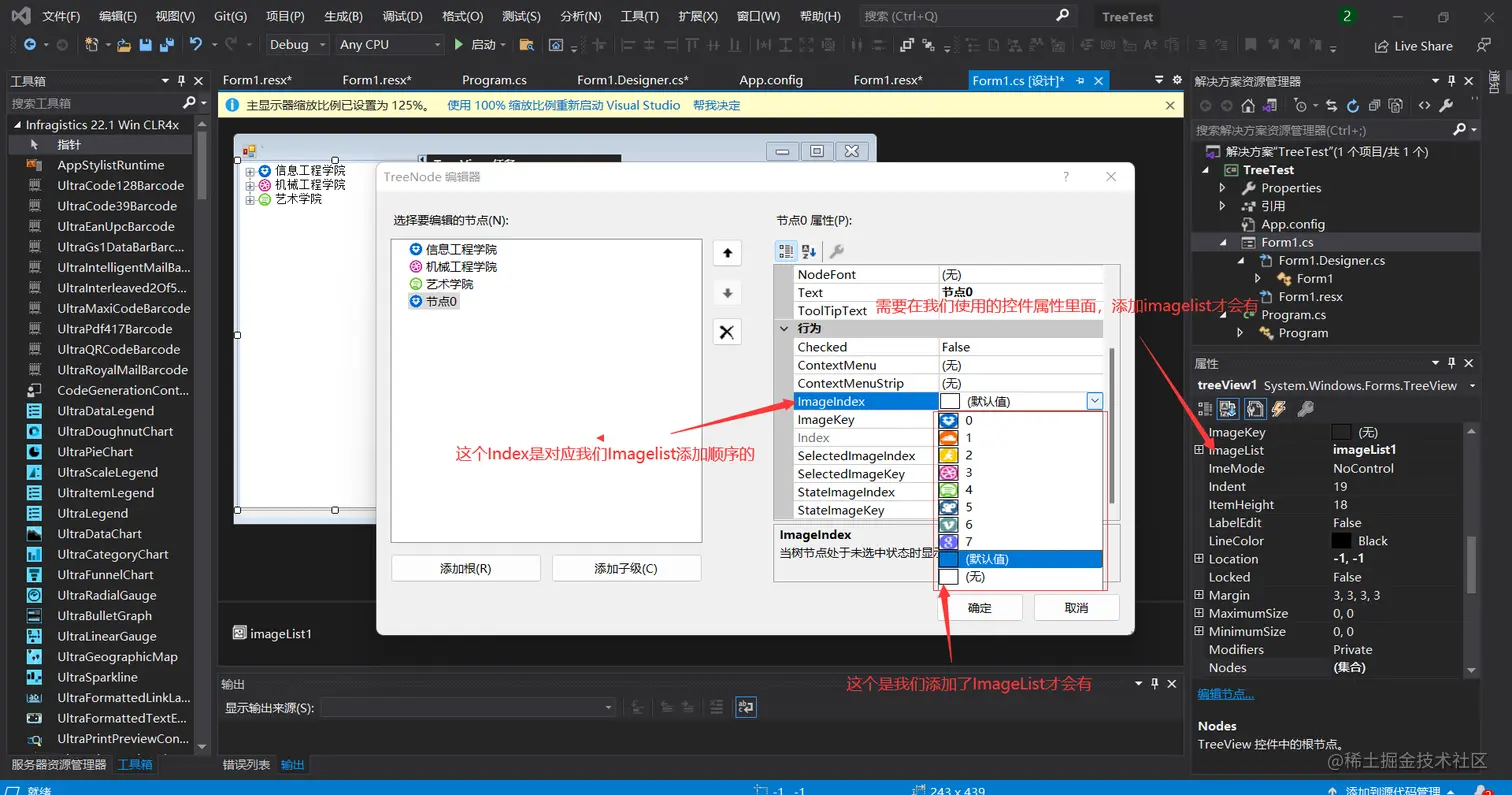Open the 调试(D) menu

pyautogui.click(x=403, y=17)
